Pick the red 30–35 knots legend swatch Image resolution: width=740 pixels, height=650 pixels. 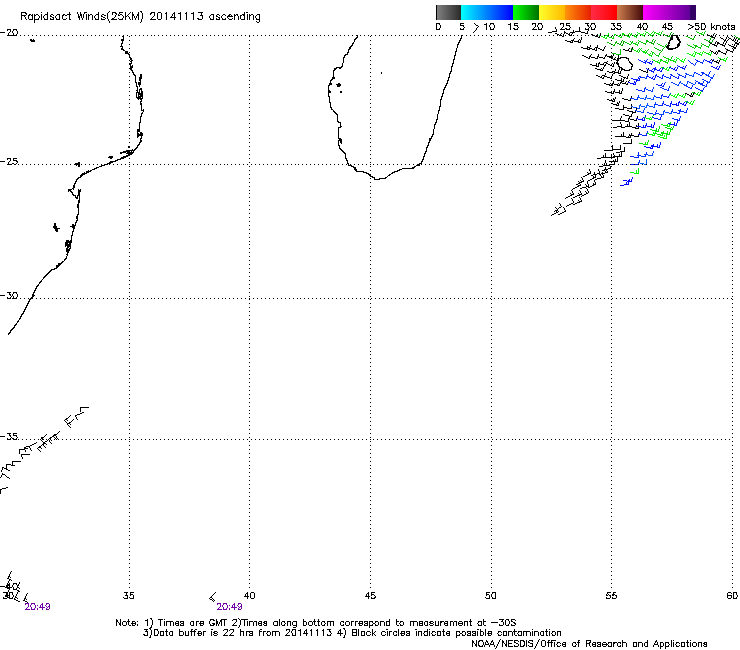[x=604, y=12]
